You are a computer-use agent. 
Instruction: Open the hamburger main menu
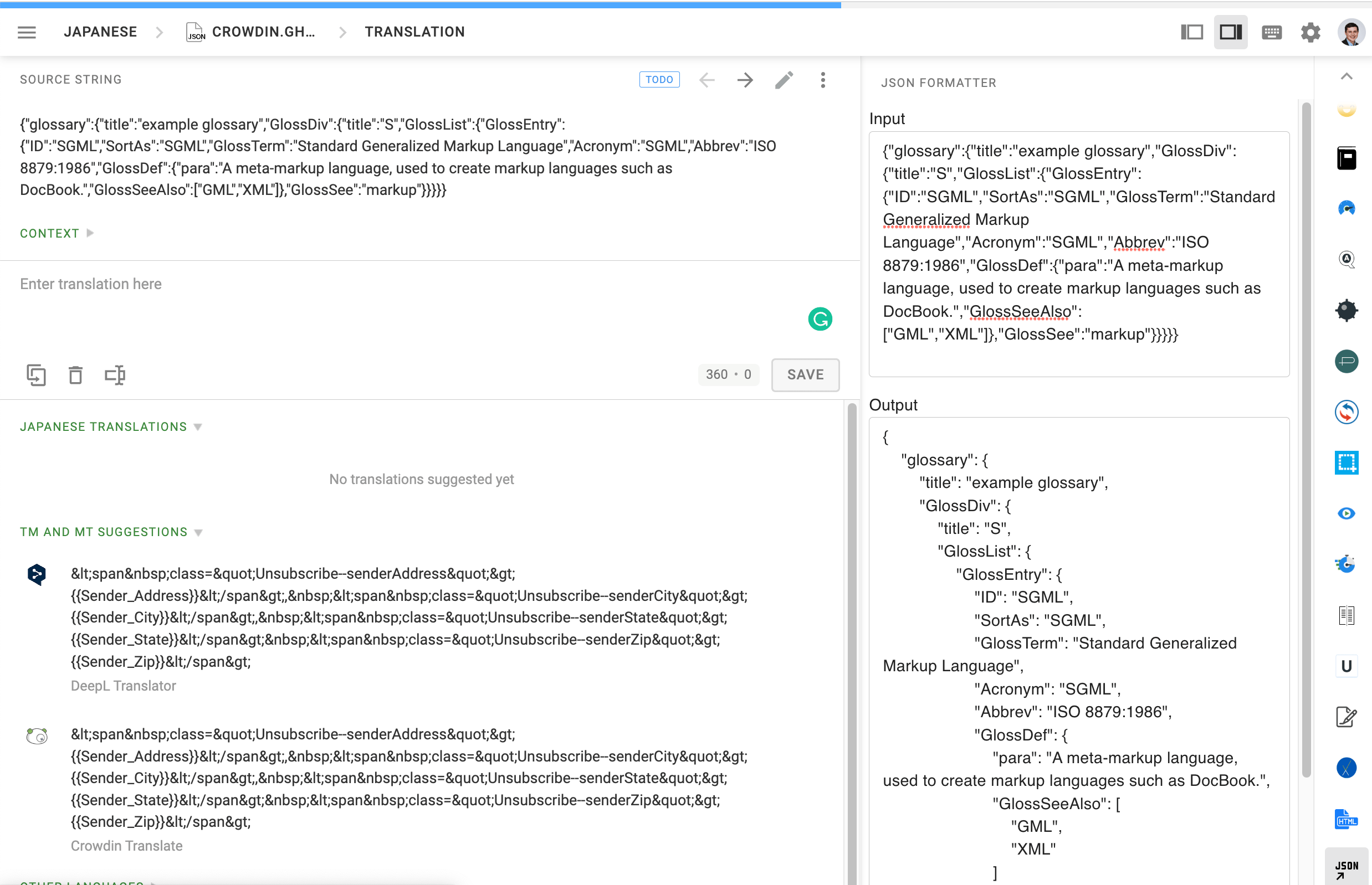coord(26,32)
